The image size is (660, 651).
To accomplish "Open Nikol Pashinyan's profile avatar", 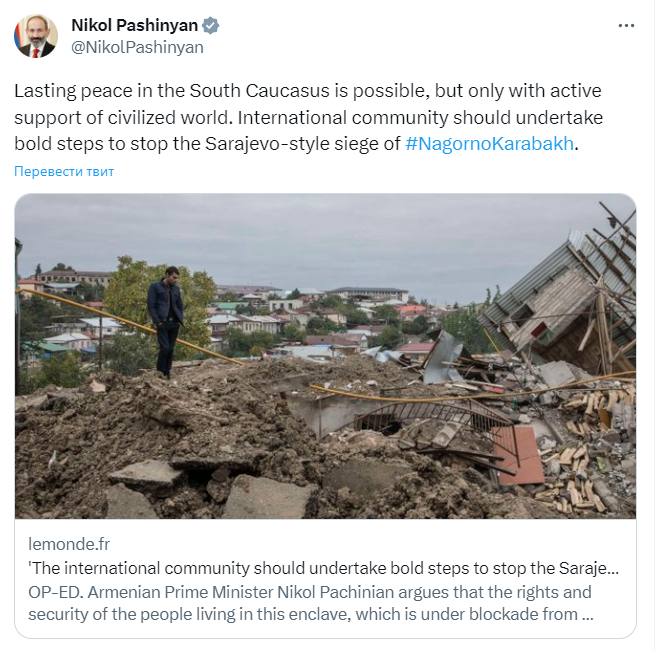I will click(x=36, y=36).
